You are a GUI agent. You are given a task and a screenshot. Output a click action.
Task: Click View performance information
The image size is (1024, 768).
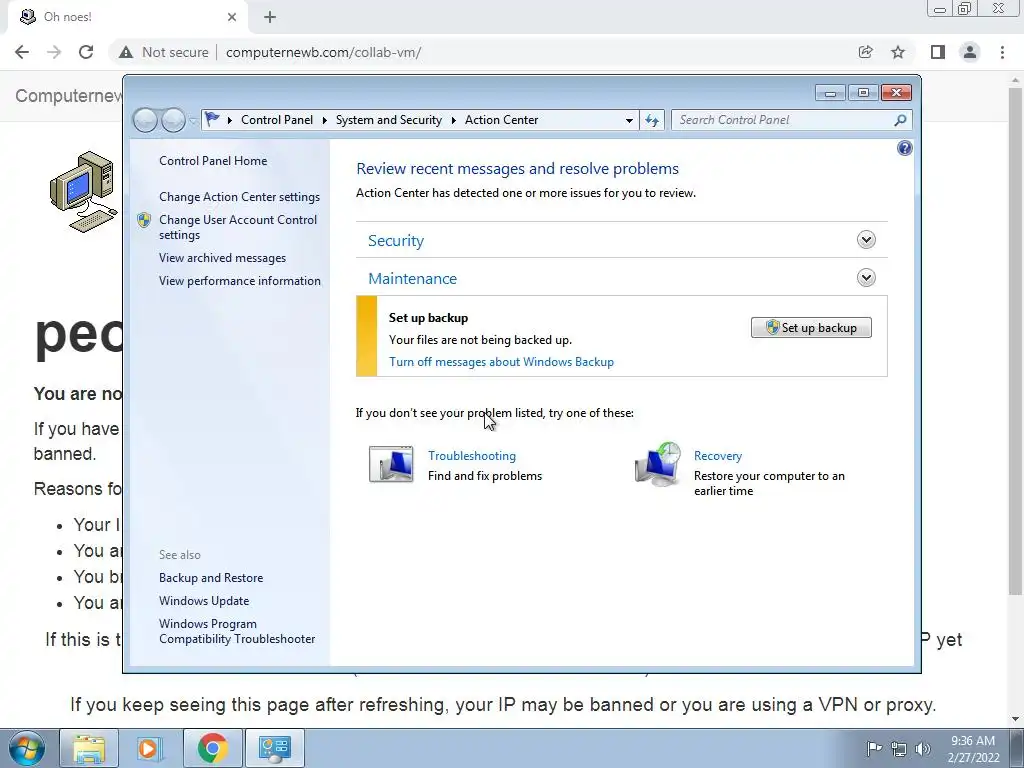[x=240, y=281]
